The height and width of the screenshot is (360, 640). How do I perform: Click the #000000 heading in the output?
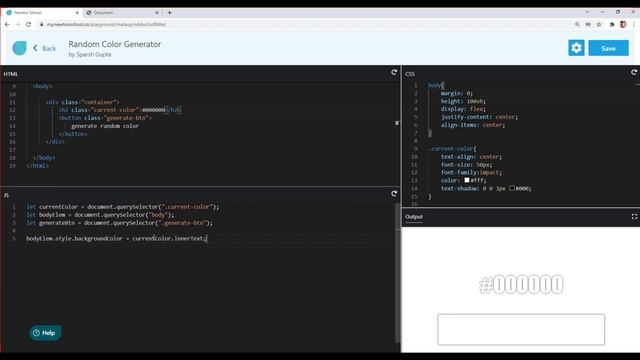point(521,284)
